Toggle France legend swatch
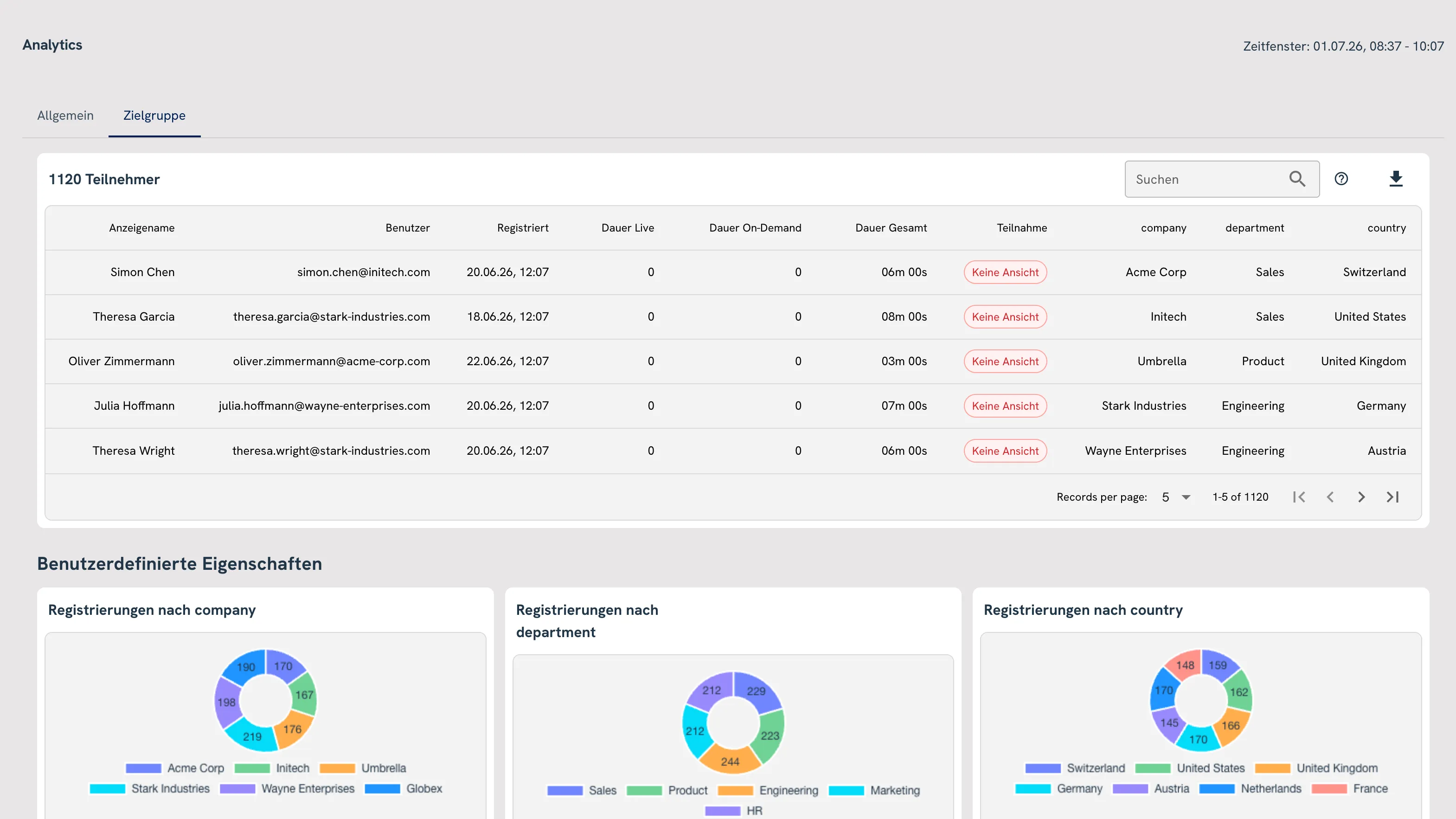 1329,788
